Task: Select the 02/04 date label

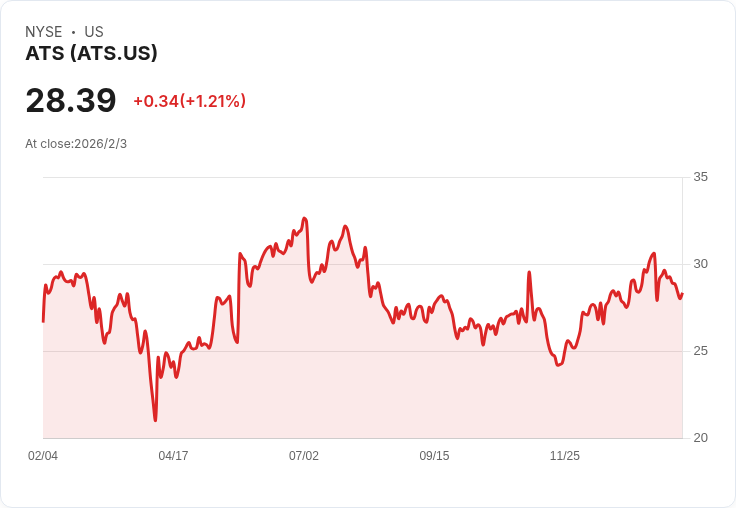Action: tap(43, 456)
